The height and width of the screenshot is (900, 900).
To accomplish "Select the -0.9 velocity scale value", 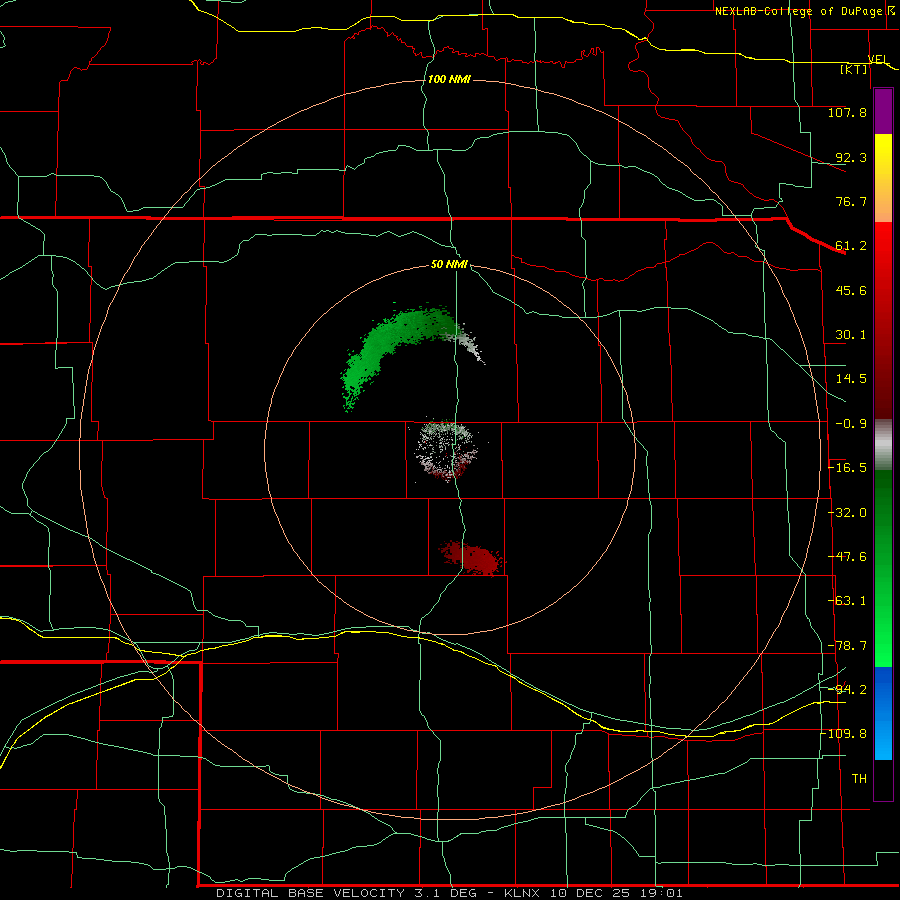I will pos(851,424).
